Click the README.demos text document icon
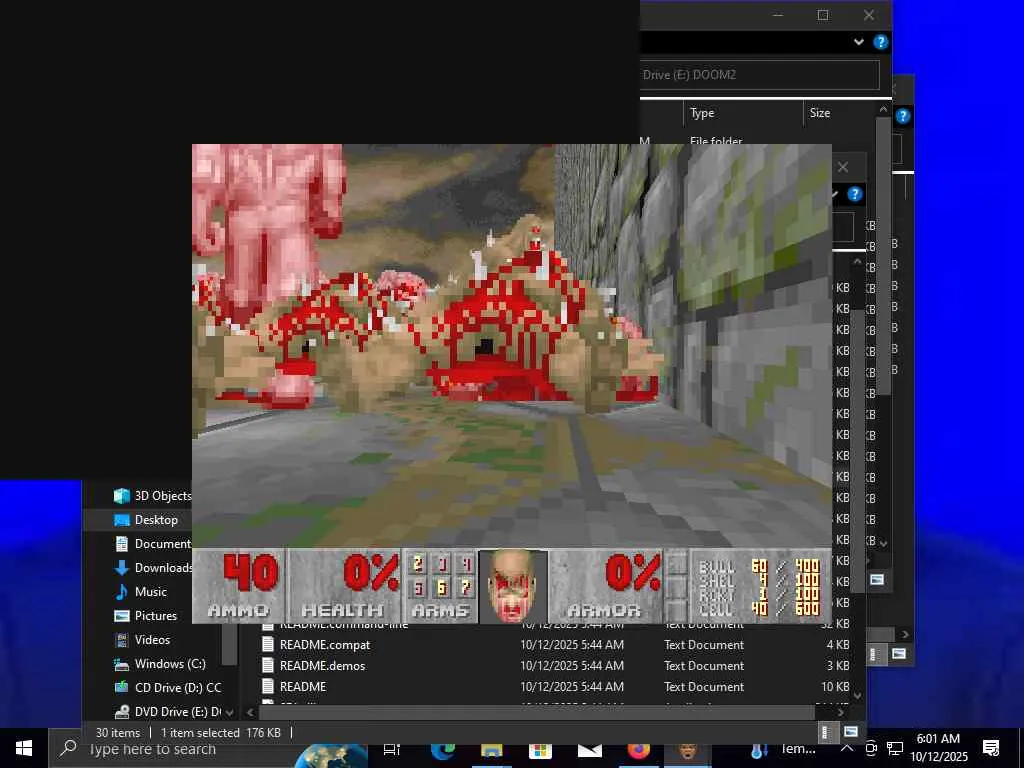The width and height of the screenshot is (1024, 768). pos(267,665)
